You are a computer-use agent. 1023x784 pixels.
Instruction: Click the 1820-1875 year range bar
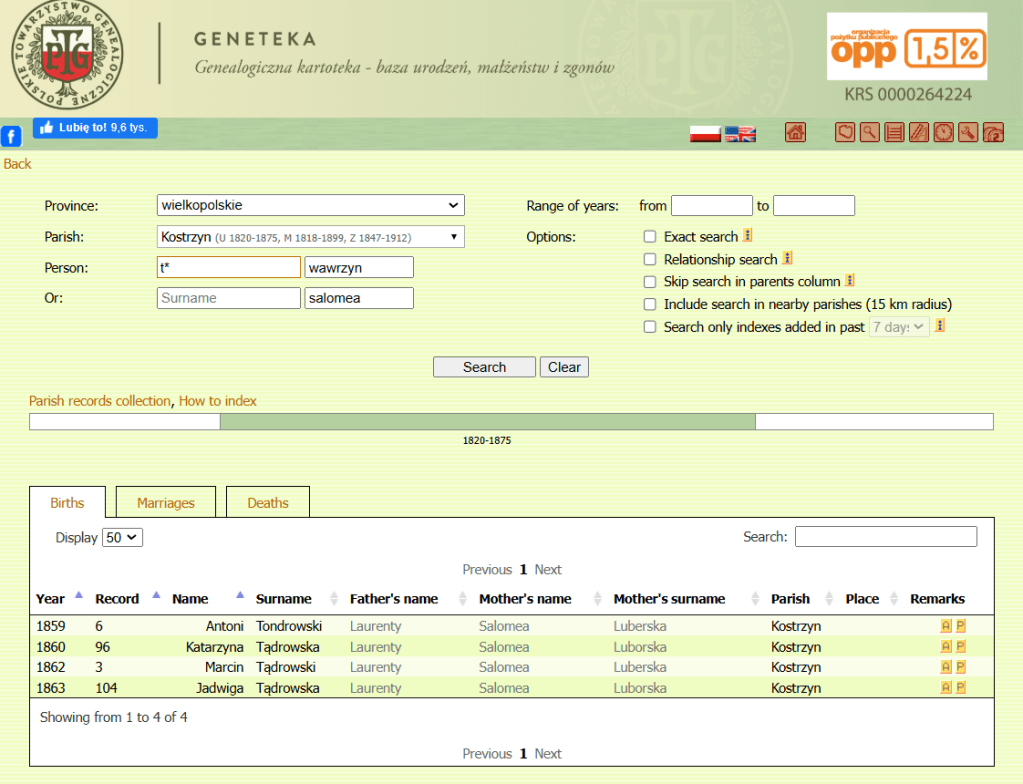tap(487, 422)
